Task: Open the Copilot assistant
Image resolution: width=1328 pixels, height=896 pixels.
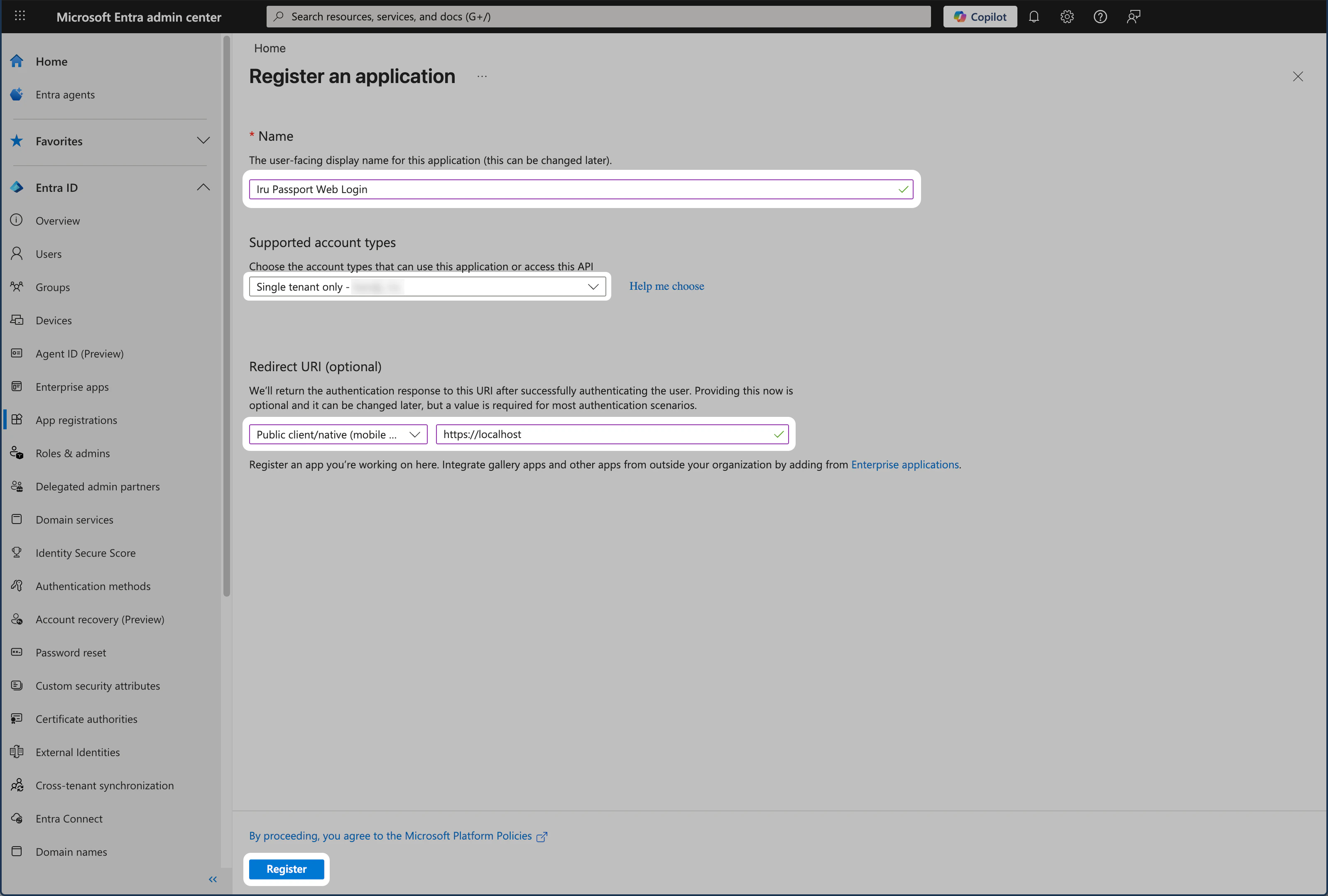Action: [980, 17]
